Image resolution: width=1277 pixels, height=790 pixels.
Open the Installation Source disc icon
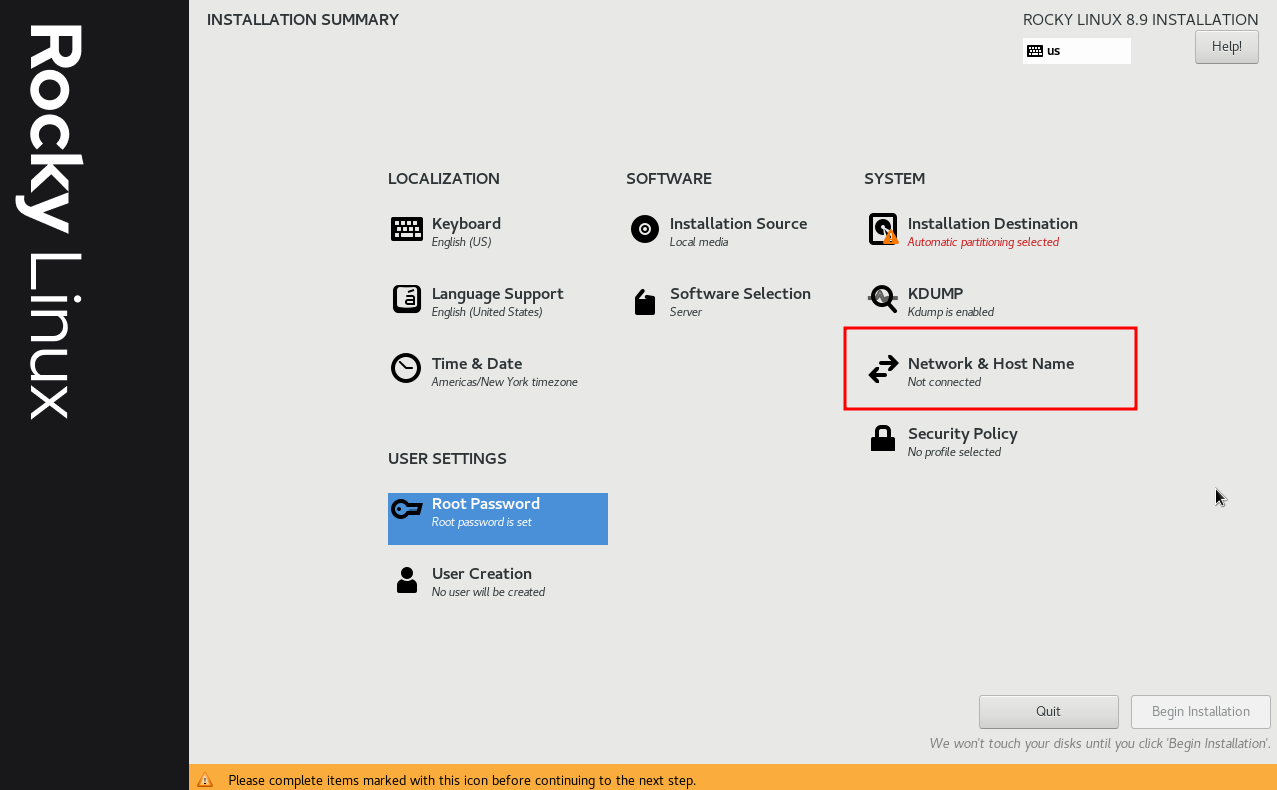[645, 229]
